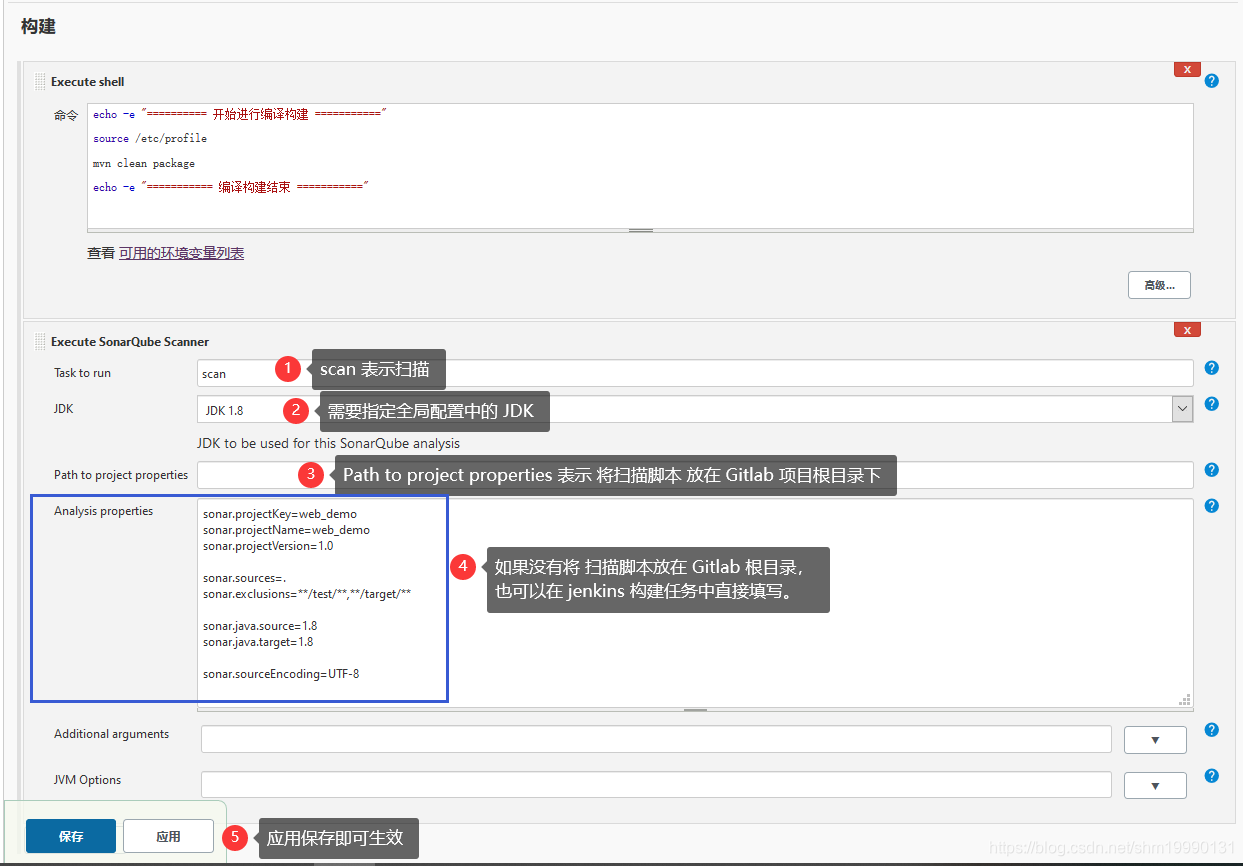Click inside the shell command text area
Screen dimensions: 1243x866
(x=640, y=166)
